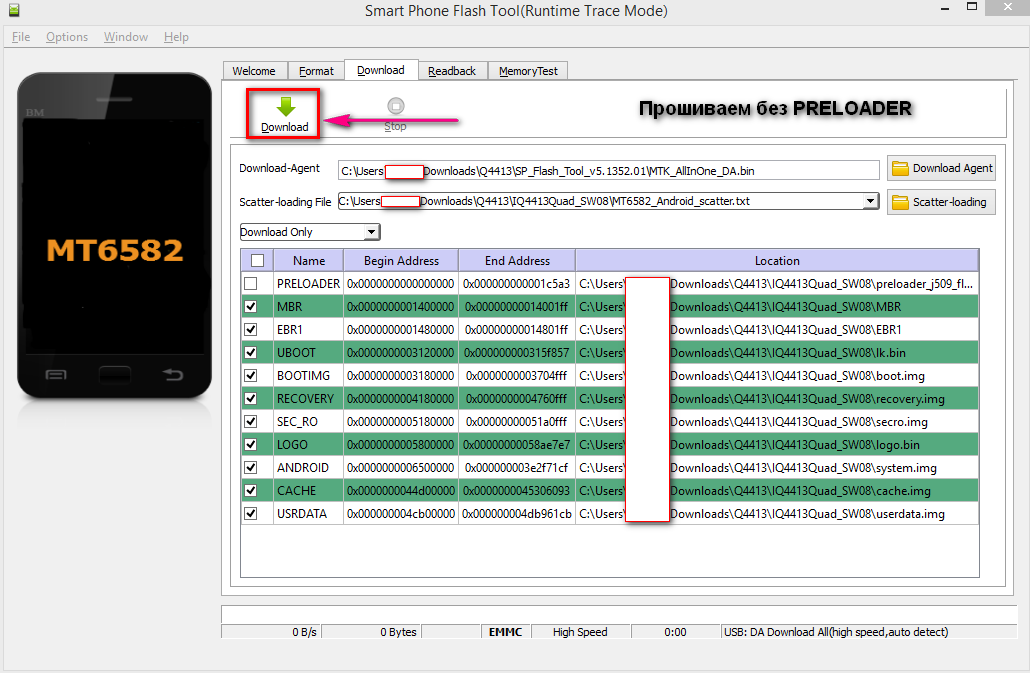Select the ANDROID name cell
The width and height of the screenshot is (1030, 673).
(x=309, y=467)
